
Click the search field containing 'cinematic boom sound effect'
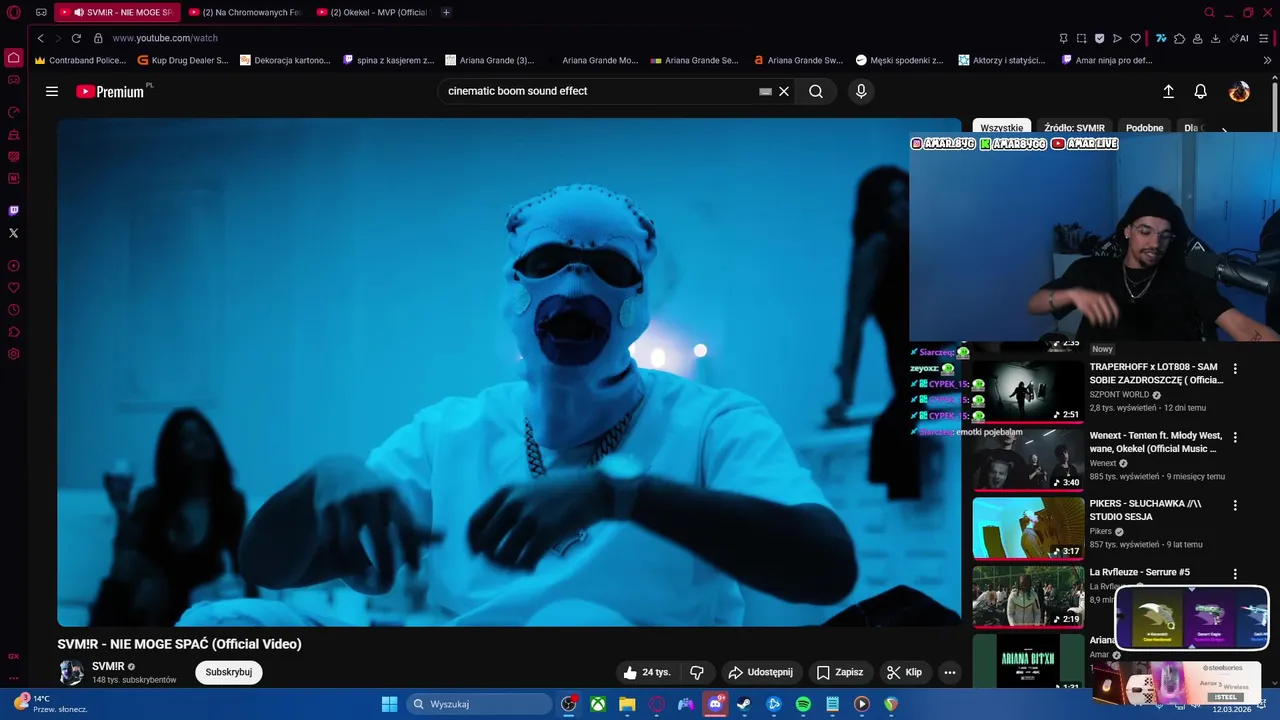pyautogui.click(x=600, y=91)
